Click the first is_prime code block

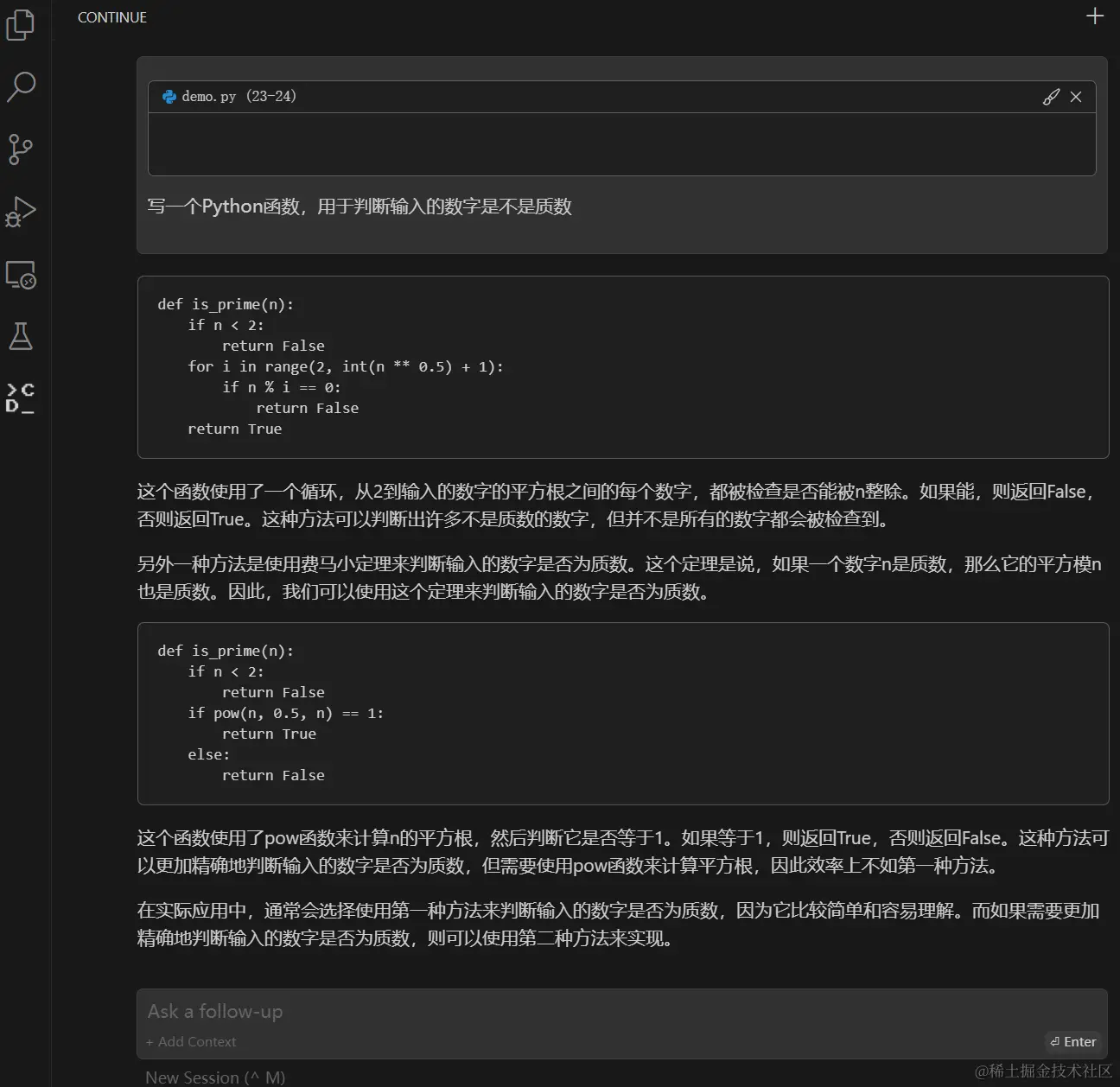(x=622, y=366)
